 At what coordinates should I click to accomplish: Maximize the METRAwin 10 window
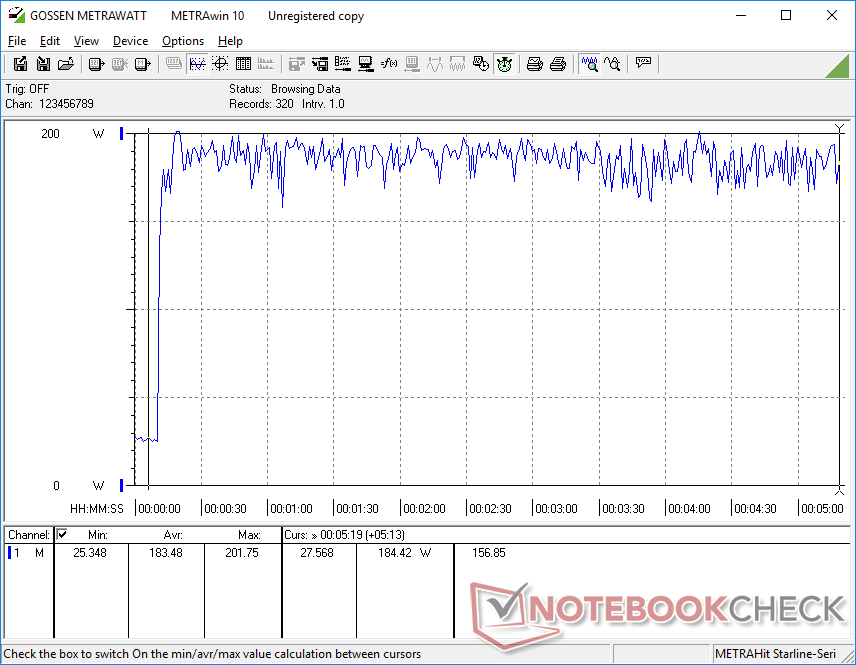point(786,15)
